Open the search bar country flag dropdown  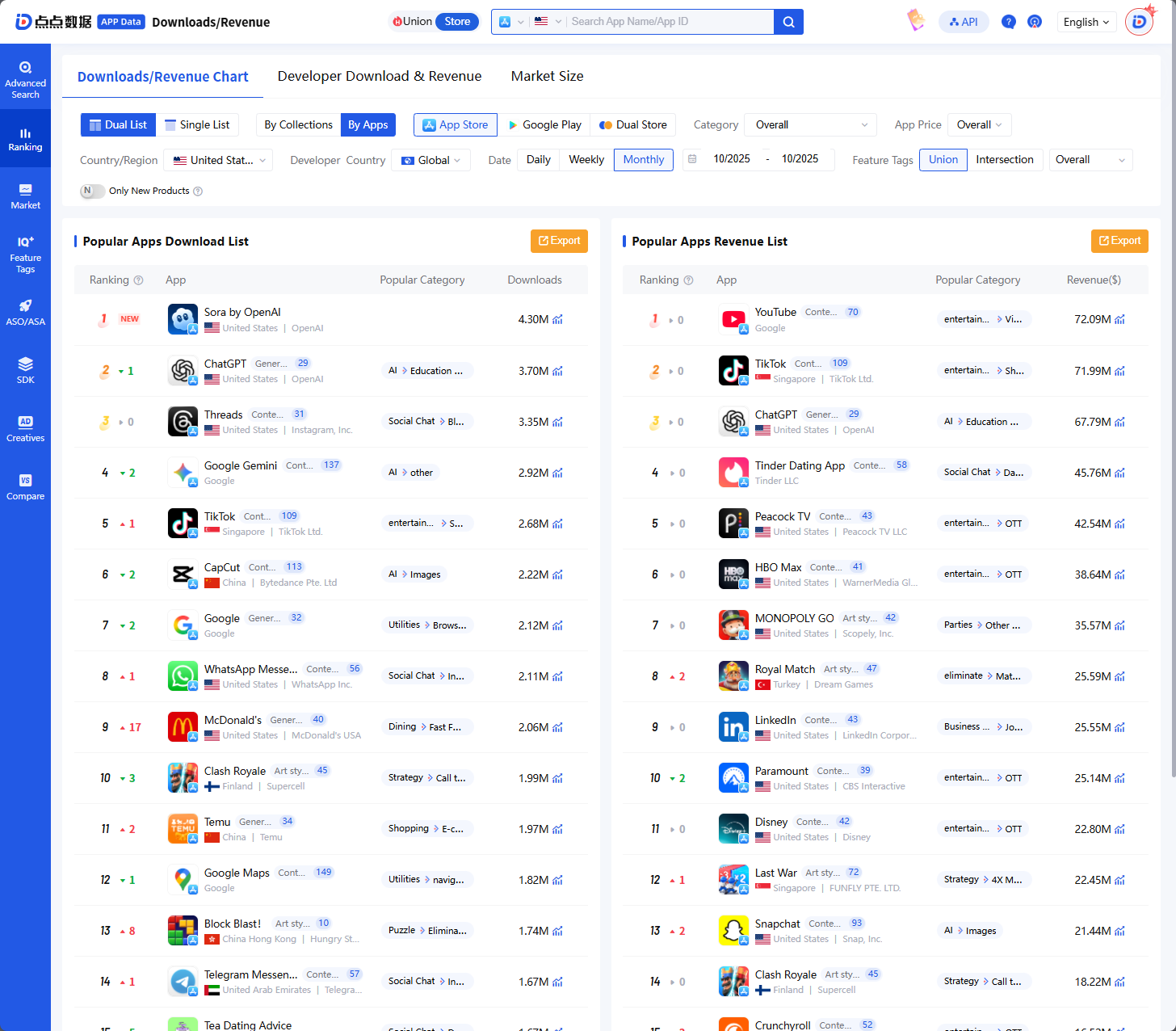(x=548, y=22)
